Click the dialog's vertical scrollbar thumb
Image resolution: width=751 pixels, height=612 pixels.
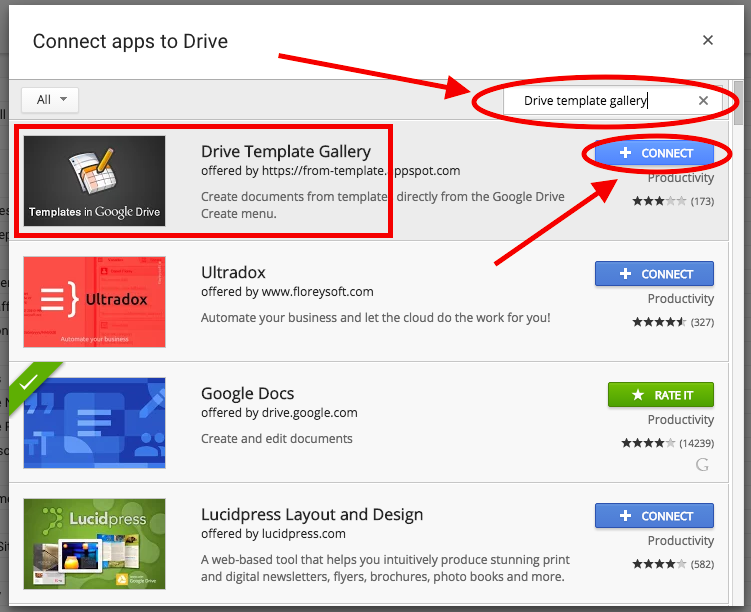[738, 103]
